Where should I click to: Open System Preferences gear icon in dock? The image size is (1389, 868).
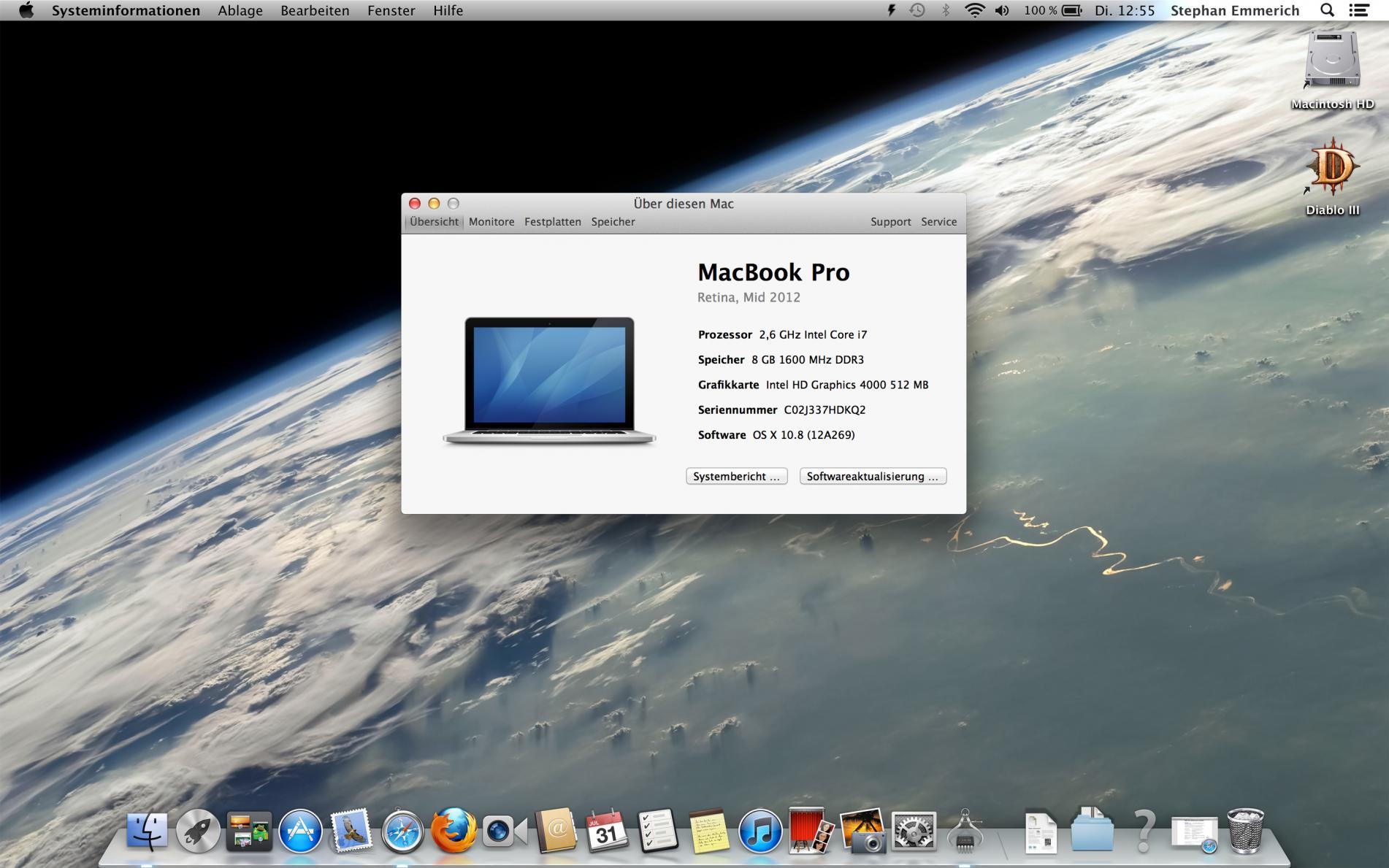(914, 831)
